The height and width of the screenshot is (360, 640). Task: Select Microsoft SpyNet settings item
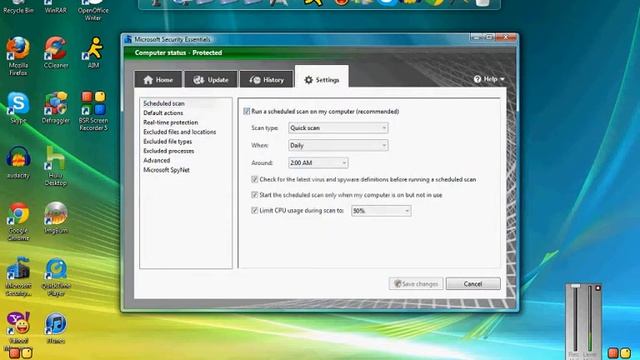click(x=166, y=170)
